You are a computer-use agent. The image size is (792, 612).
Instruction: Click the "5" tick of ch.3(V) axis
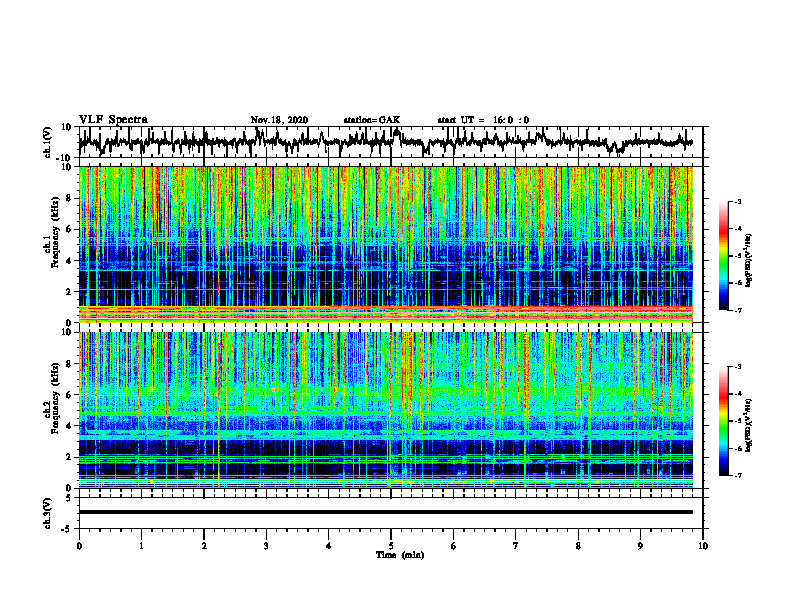[70, 498]
